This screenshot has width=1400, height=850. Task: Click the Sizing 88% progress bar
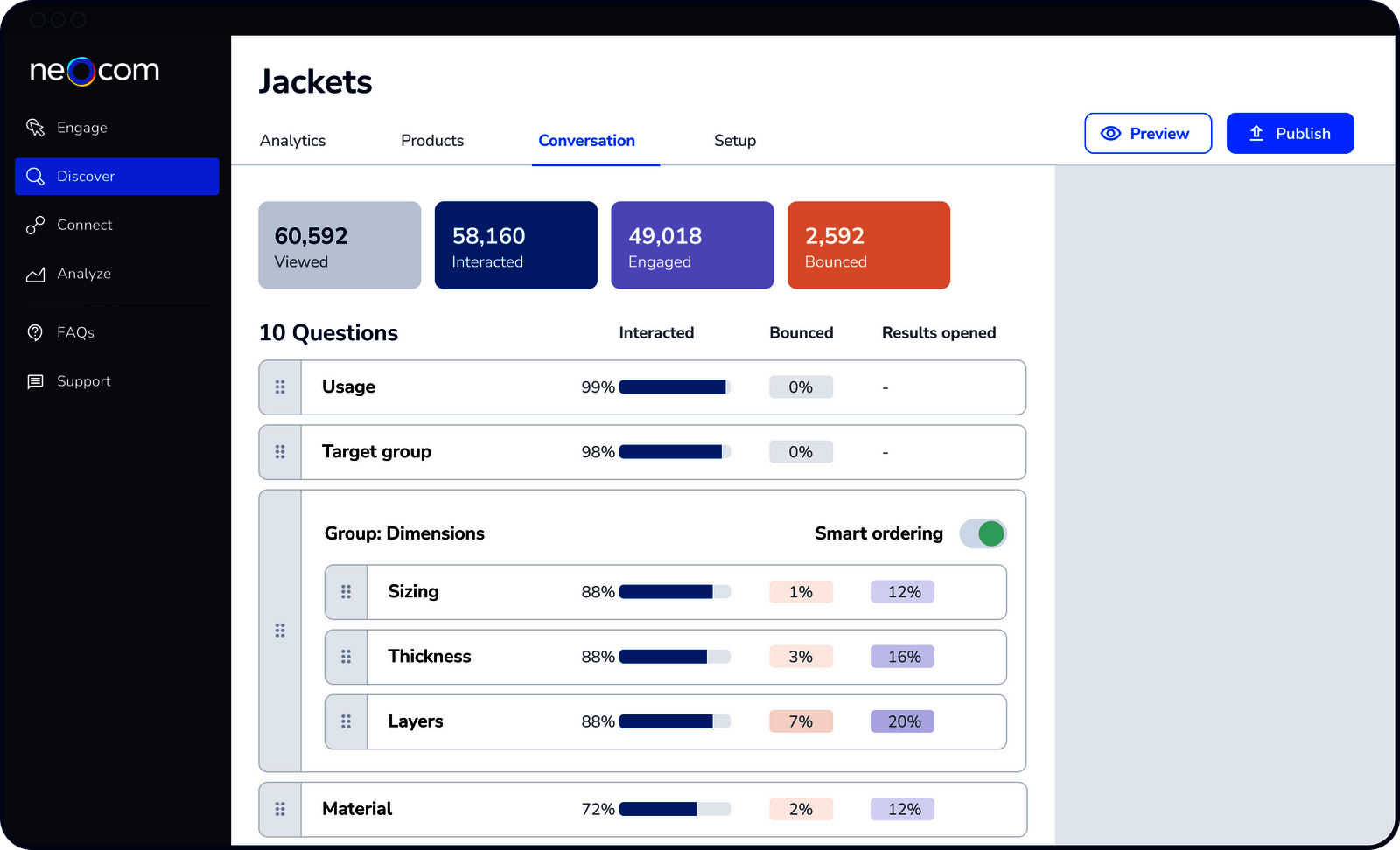674,592
